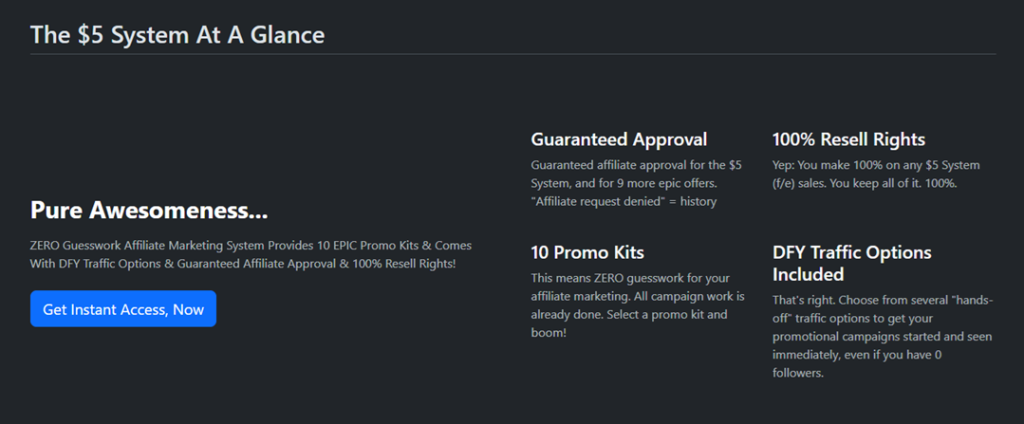
Task: Click the divider line under the title
Action: 512,54
